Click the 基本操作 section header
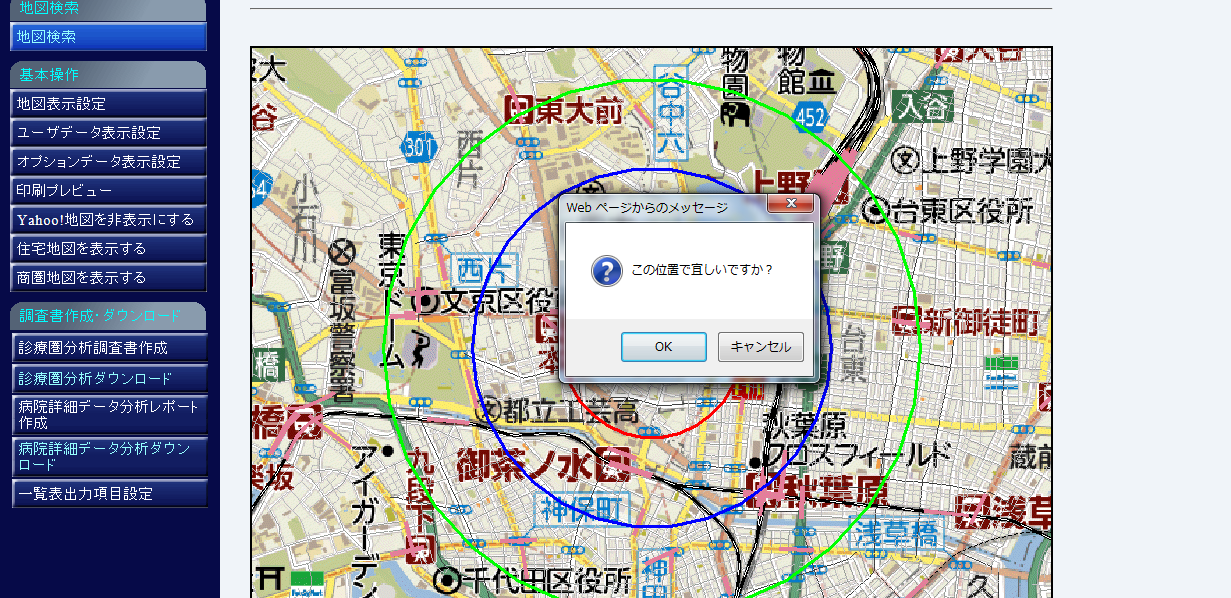The width and height of the screenshot is (1231, 598). coord(108,74)
